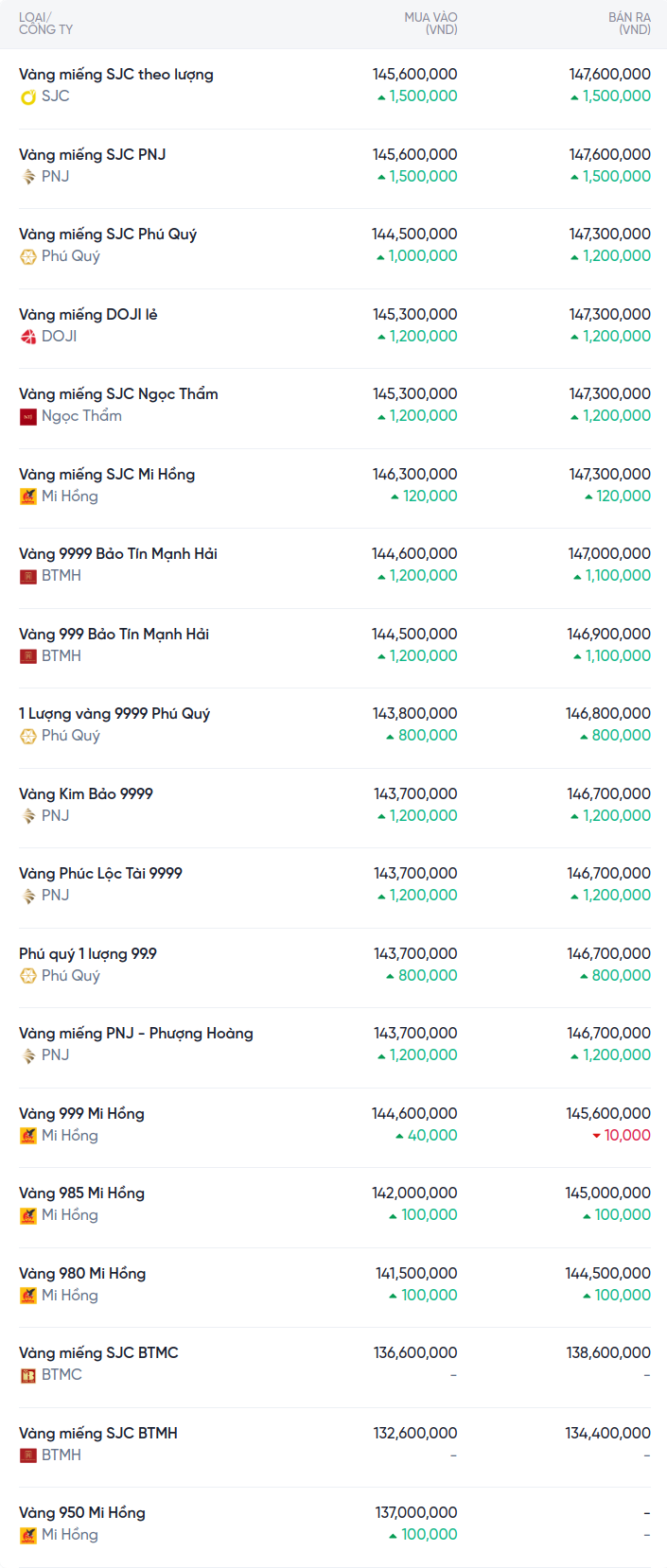Viewport: 667px width, 1568px height.
Task: Click the BTMC logo icon
Action: coord(28,1375)
